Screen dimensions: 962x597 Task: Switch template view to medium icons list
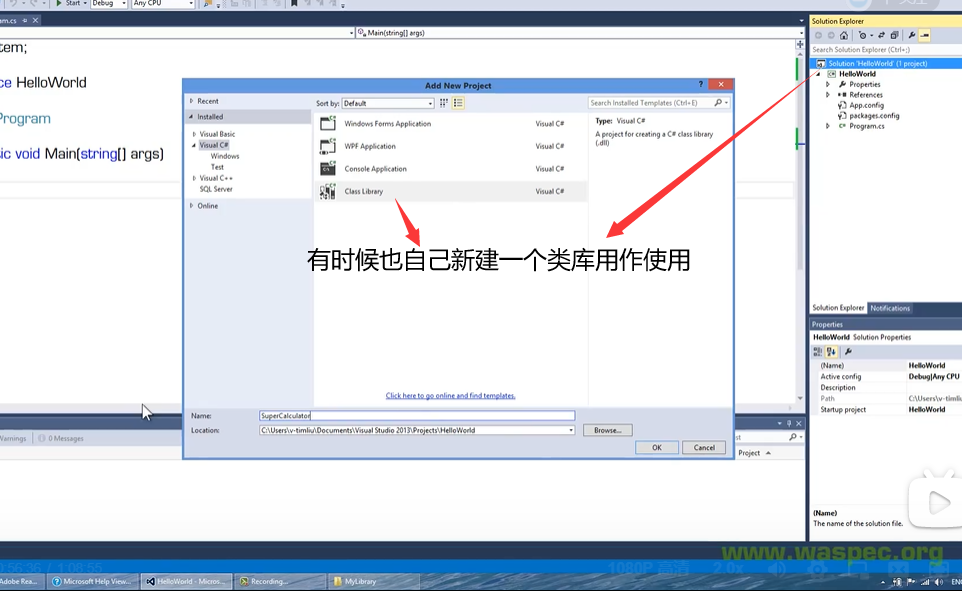(458, 103)
